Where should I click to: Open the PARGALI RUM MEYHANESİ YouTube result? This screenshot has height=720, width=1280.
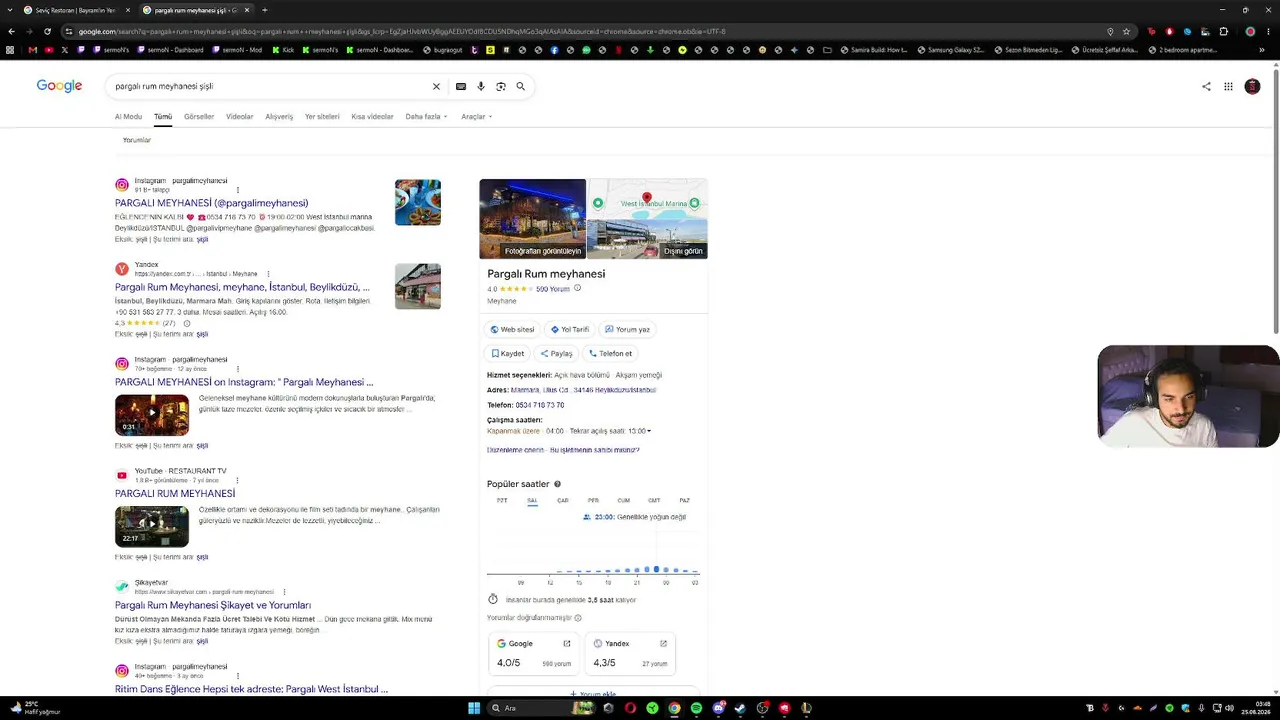[x=175, y=493]
